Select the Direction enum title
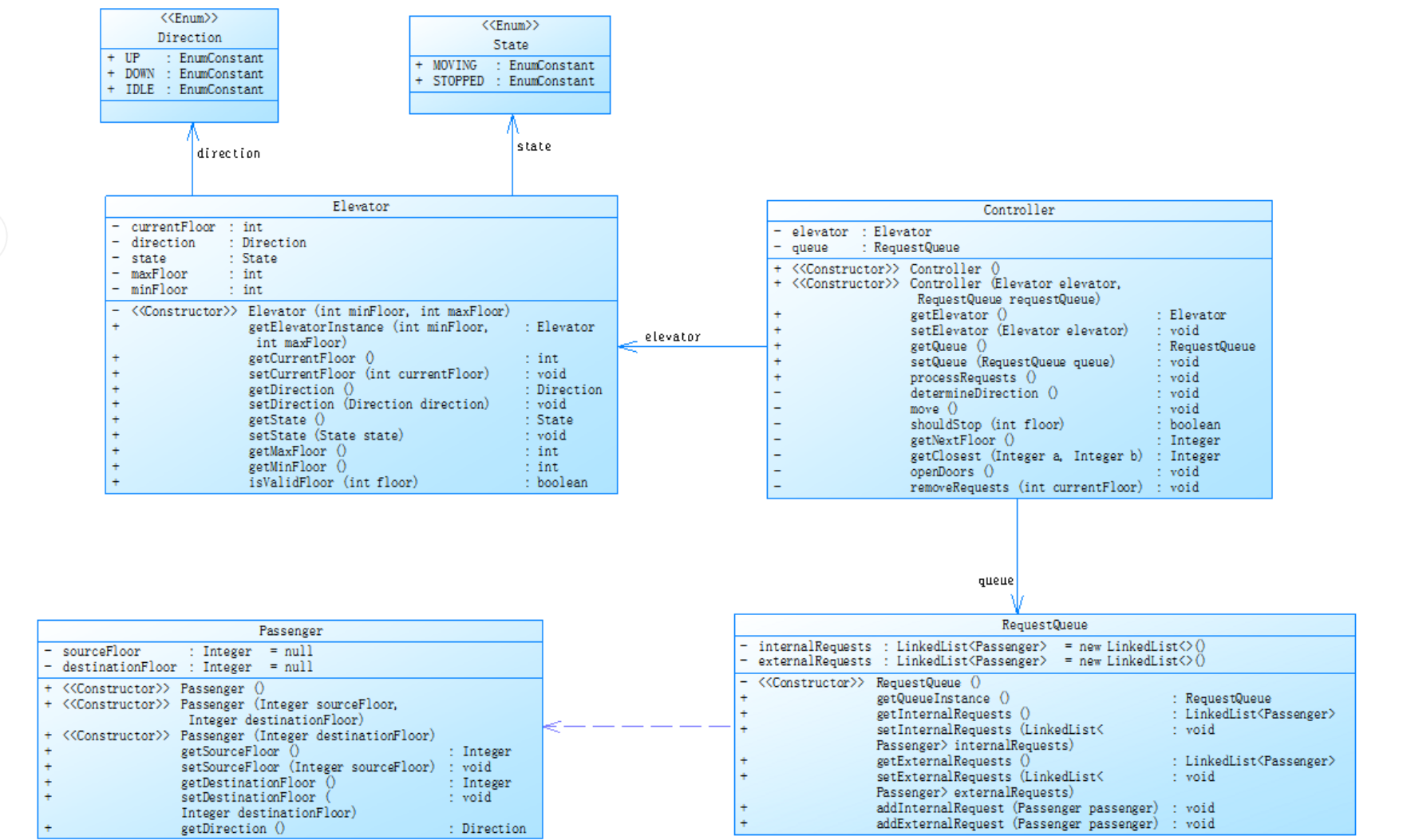The width and height of the screenshot is (1411, 840). click(189, 37)
